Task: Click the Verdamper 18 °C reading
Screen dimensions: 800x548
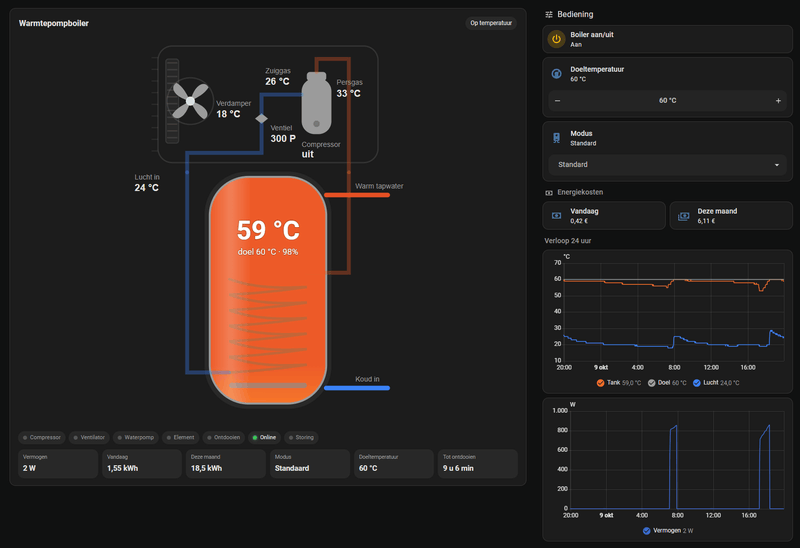Action: [x=233, y=109]
